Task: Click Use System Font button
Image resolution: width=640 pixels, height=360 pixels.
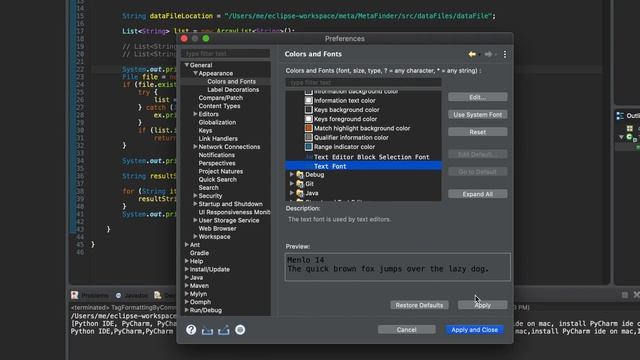Action: (x=478, y=115)
